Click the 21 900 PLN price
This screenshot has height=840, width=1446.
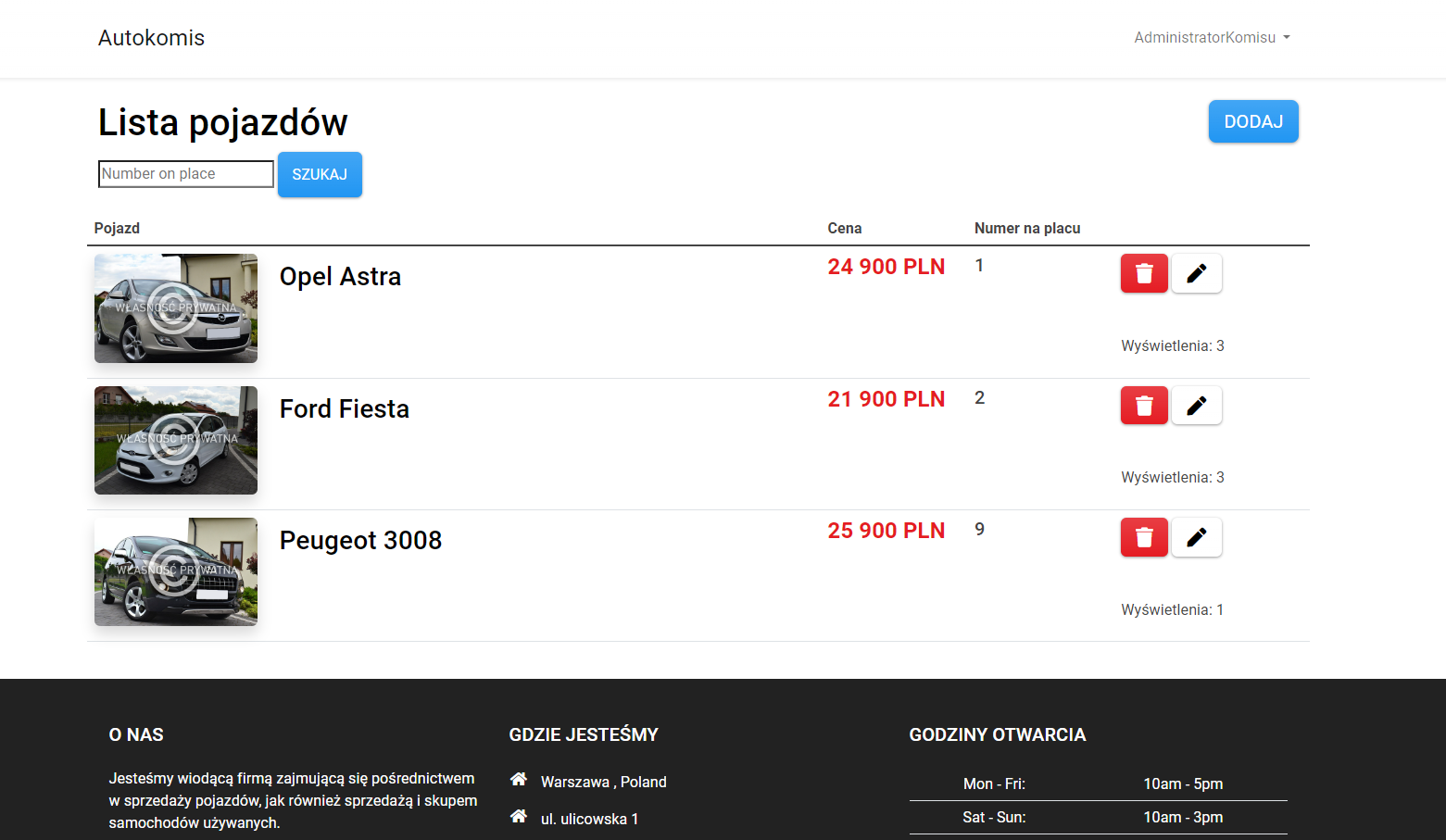tap(886, 399)
